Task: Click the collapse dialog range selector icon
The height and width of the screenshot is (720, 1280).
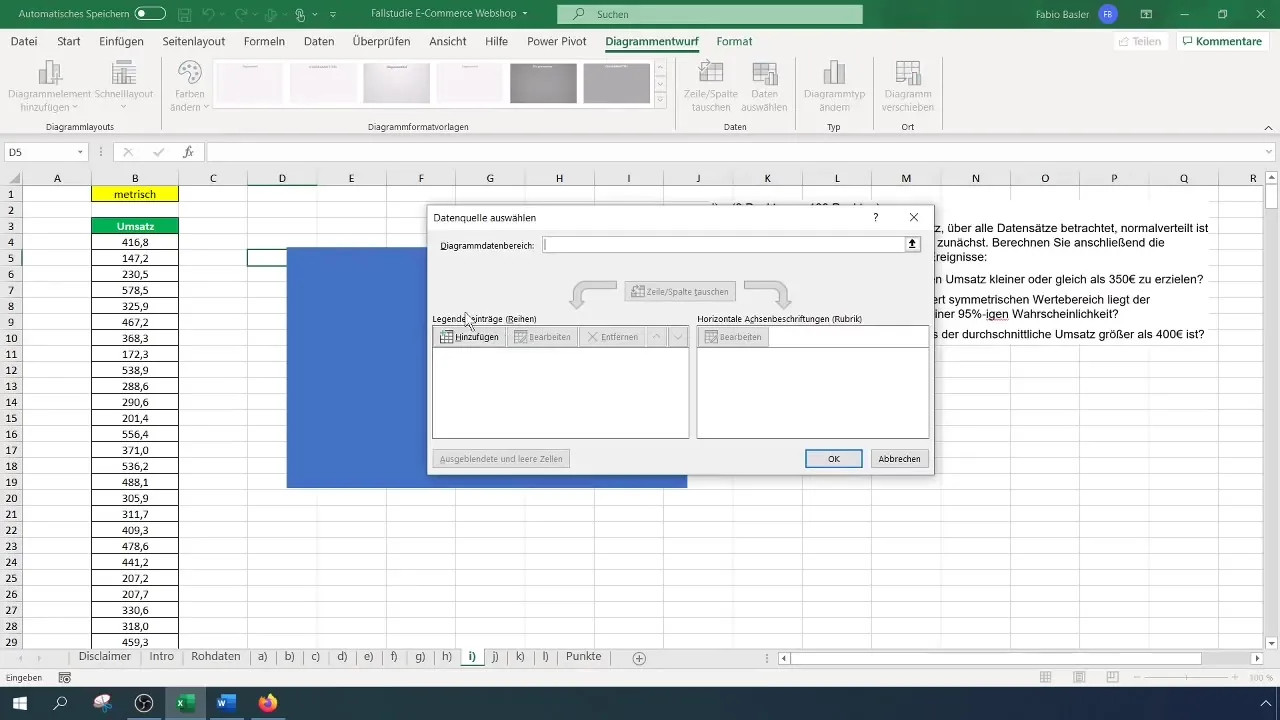Action: (x=912, y=245)
